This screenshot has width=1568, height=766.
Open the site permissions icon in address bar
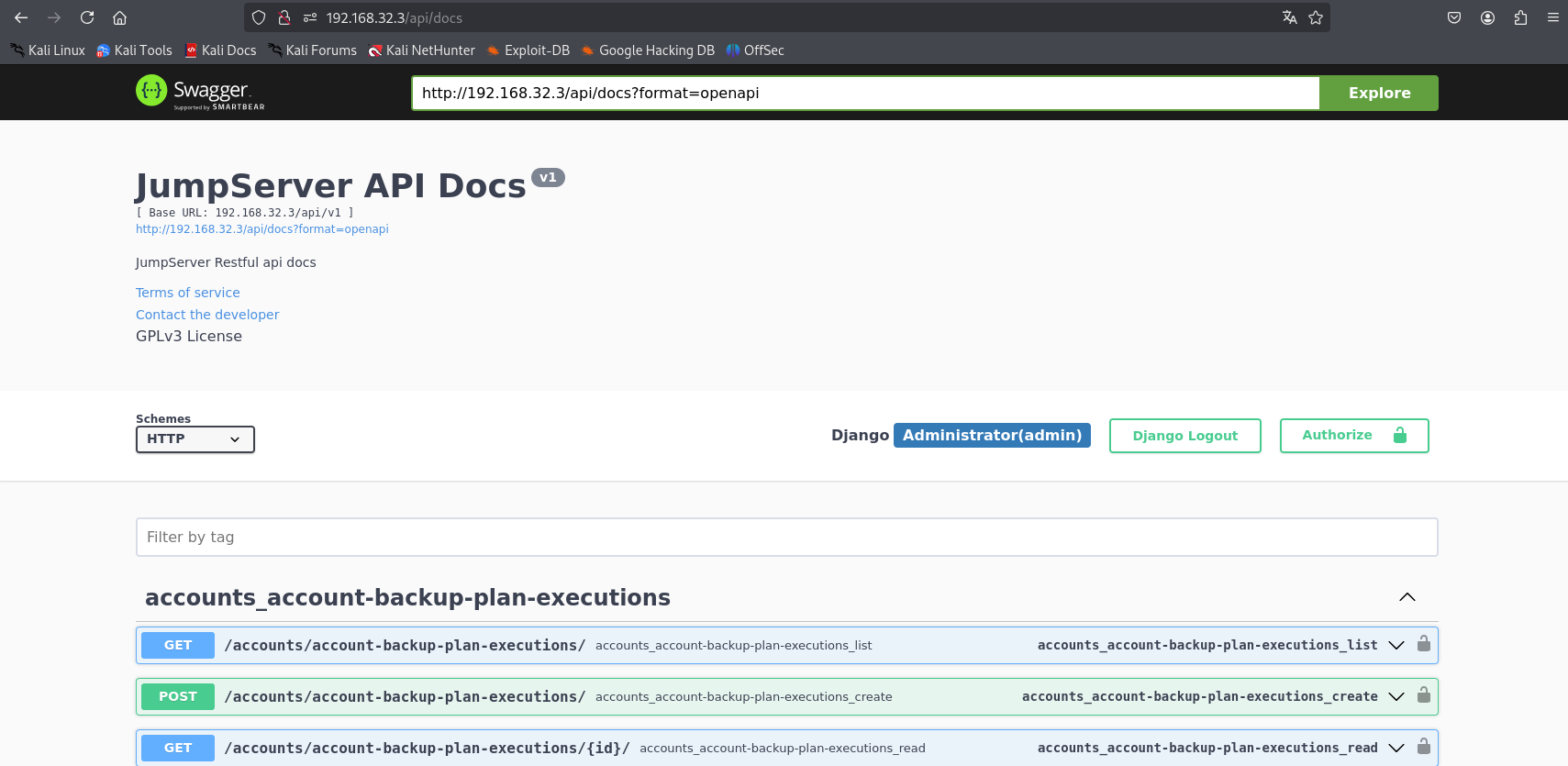310,17
